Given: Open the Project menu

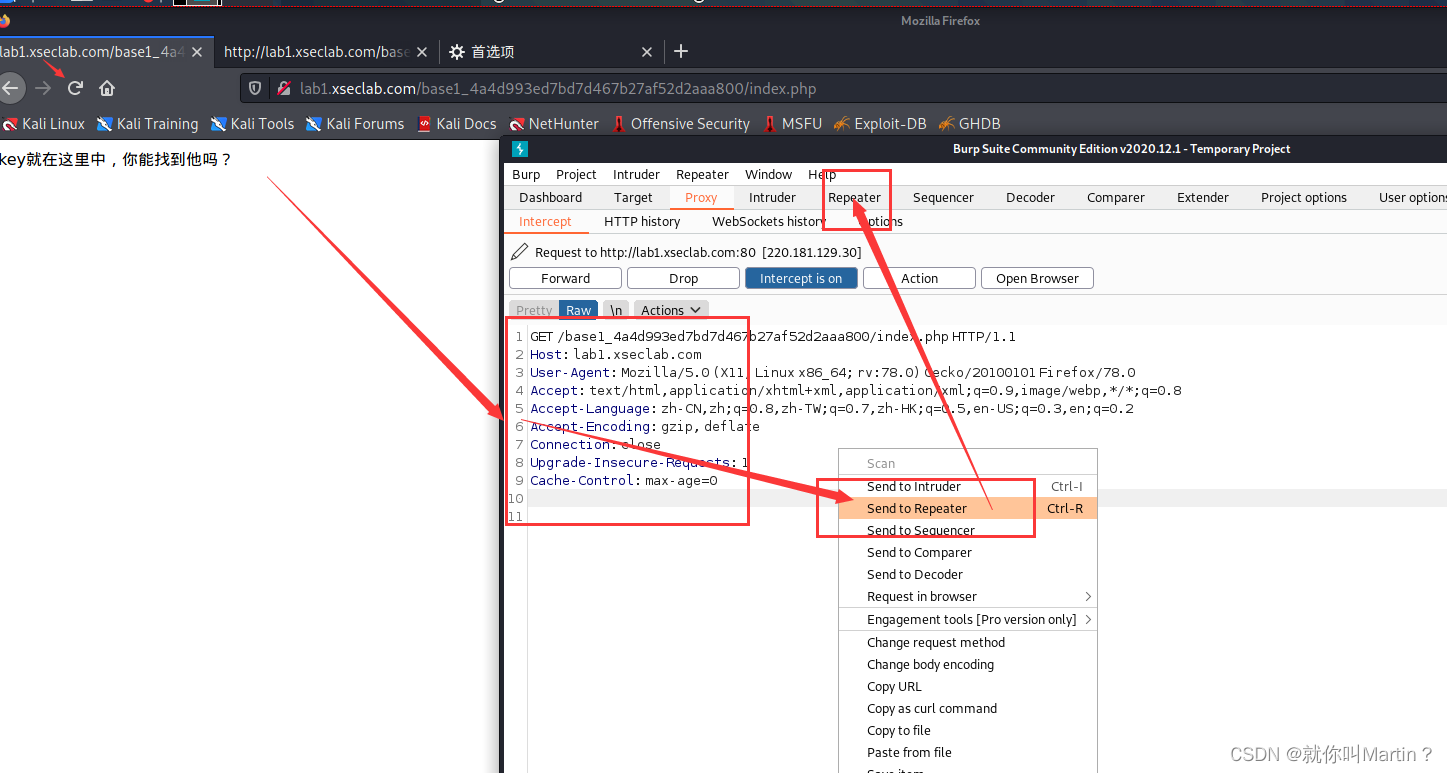Looking at the screenshot, I should click(576, 174).
